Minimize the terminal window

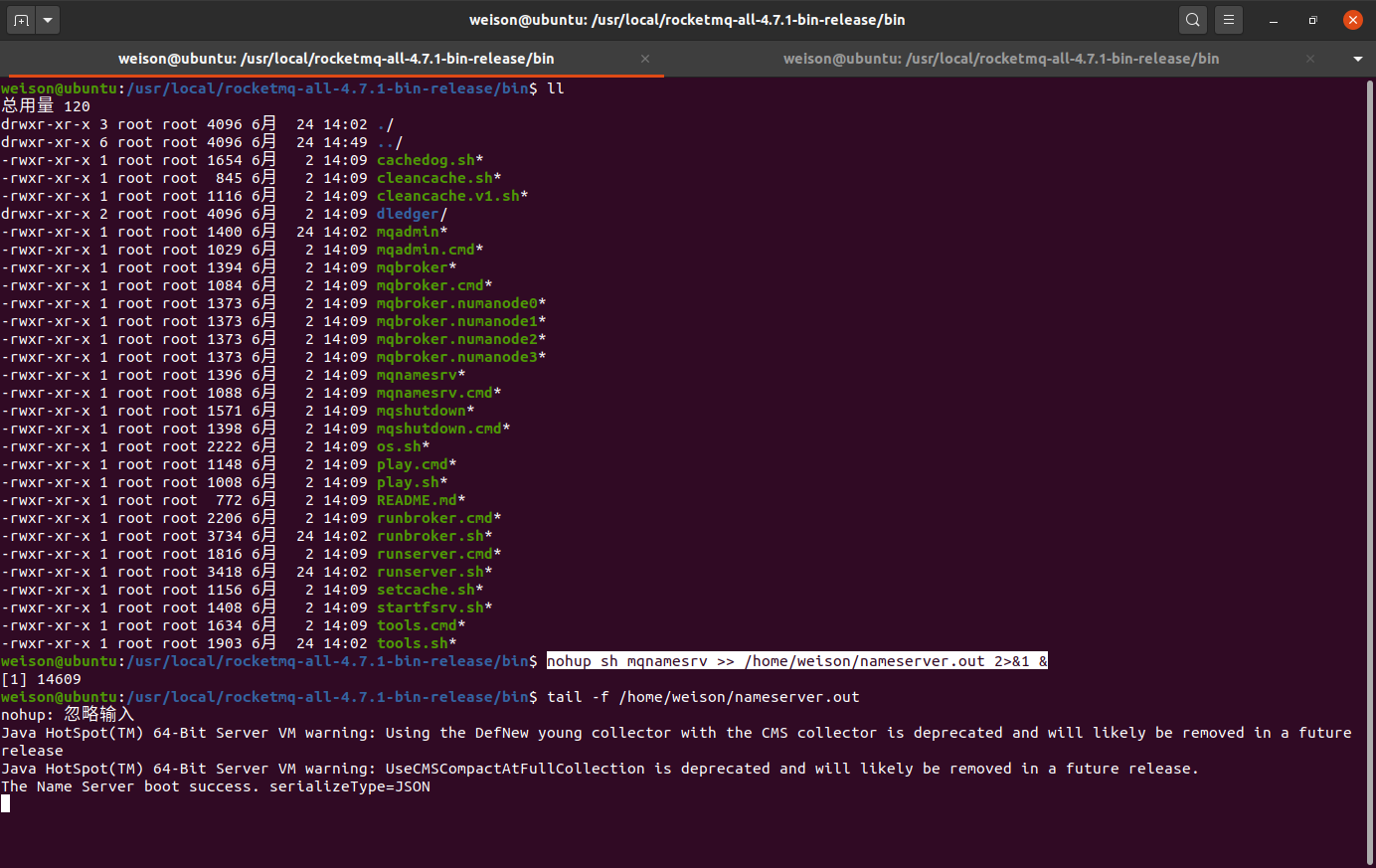1274,20
